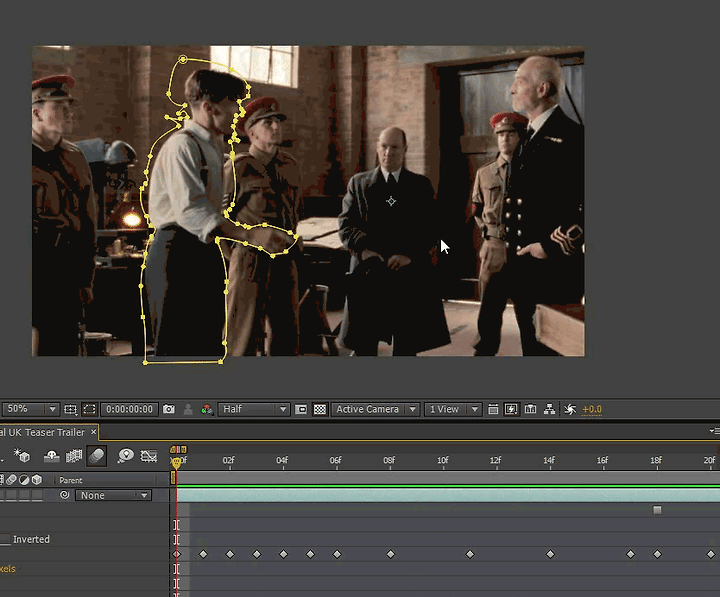Toggle the layer's 3D switch box
720x597 pixels.
(37, 495)
